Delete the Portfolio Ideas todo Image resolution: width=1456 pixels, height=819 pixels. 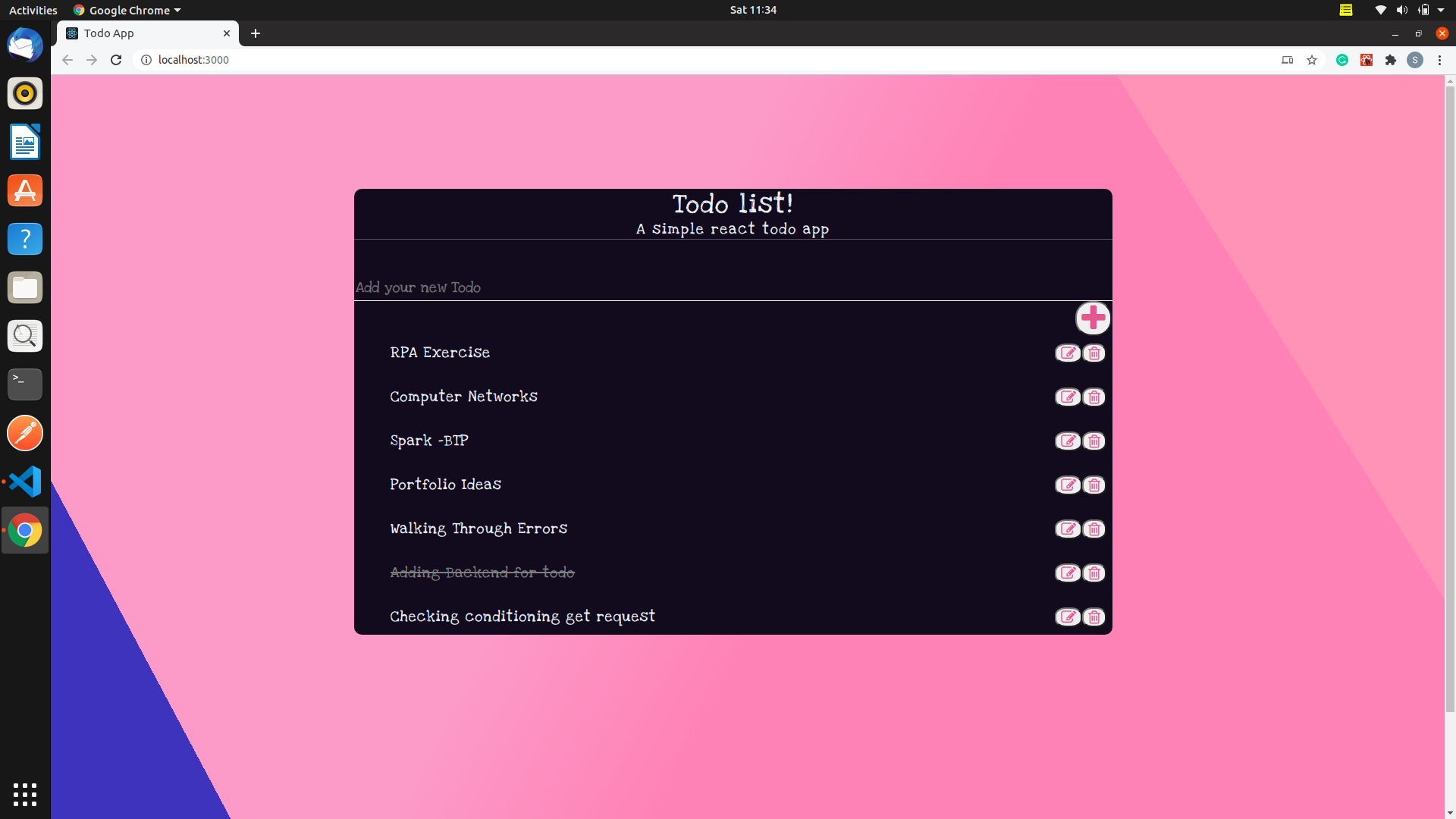click(1094, 485)
